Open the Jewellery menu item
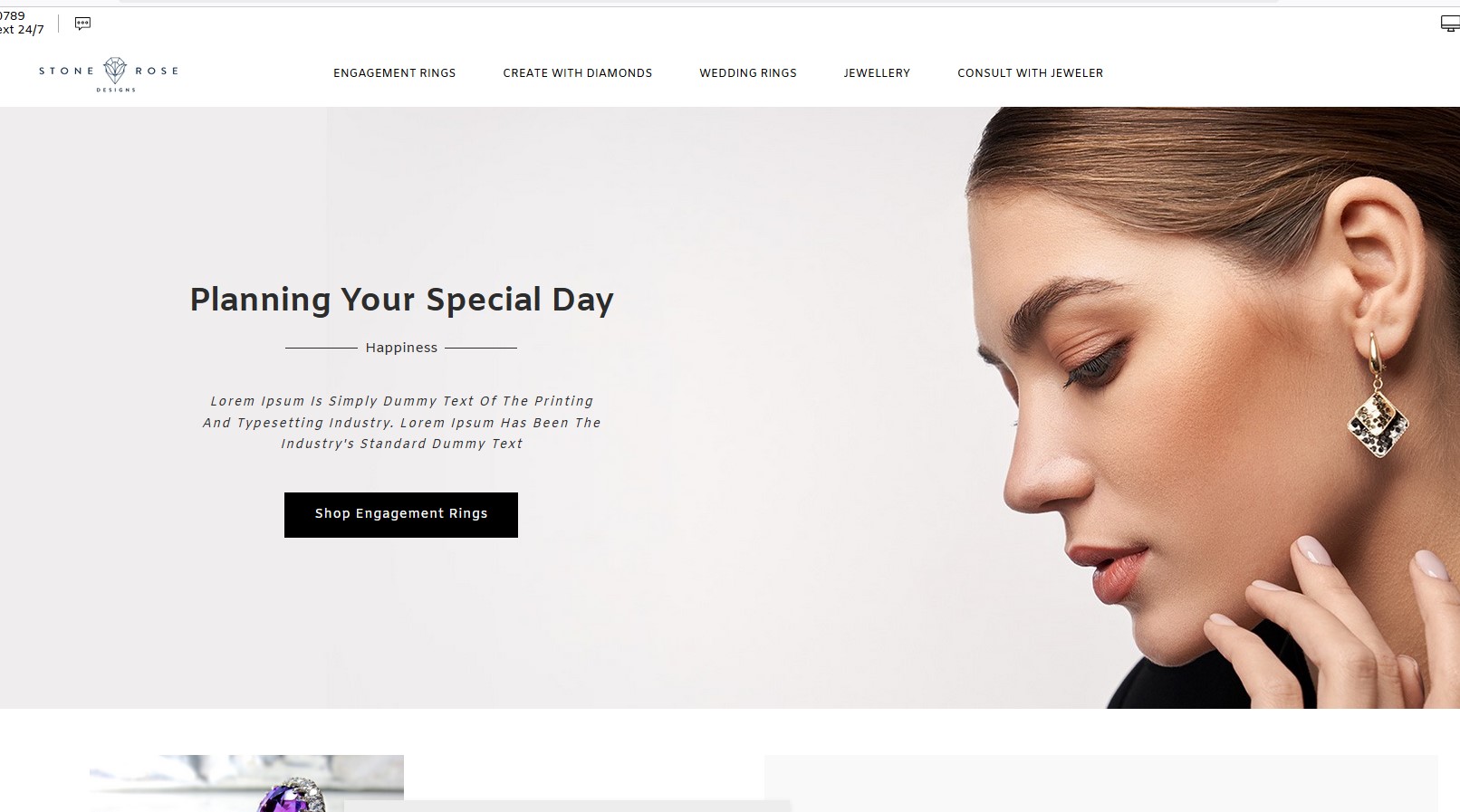The height and width of the screenshot is (812, 1460). (x=877, y=73)
